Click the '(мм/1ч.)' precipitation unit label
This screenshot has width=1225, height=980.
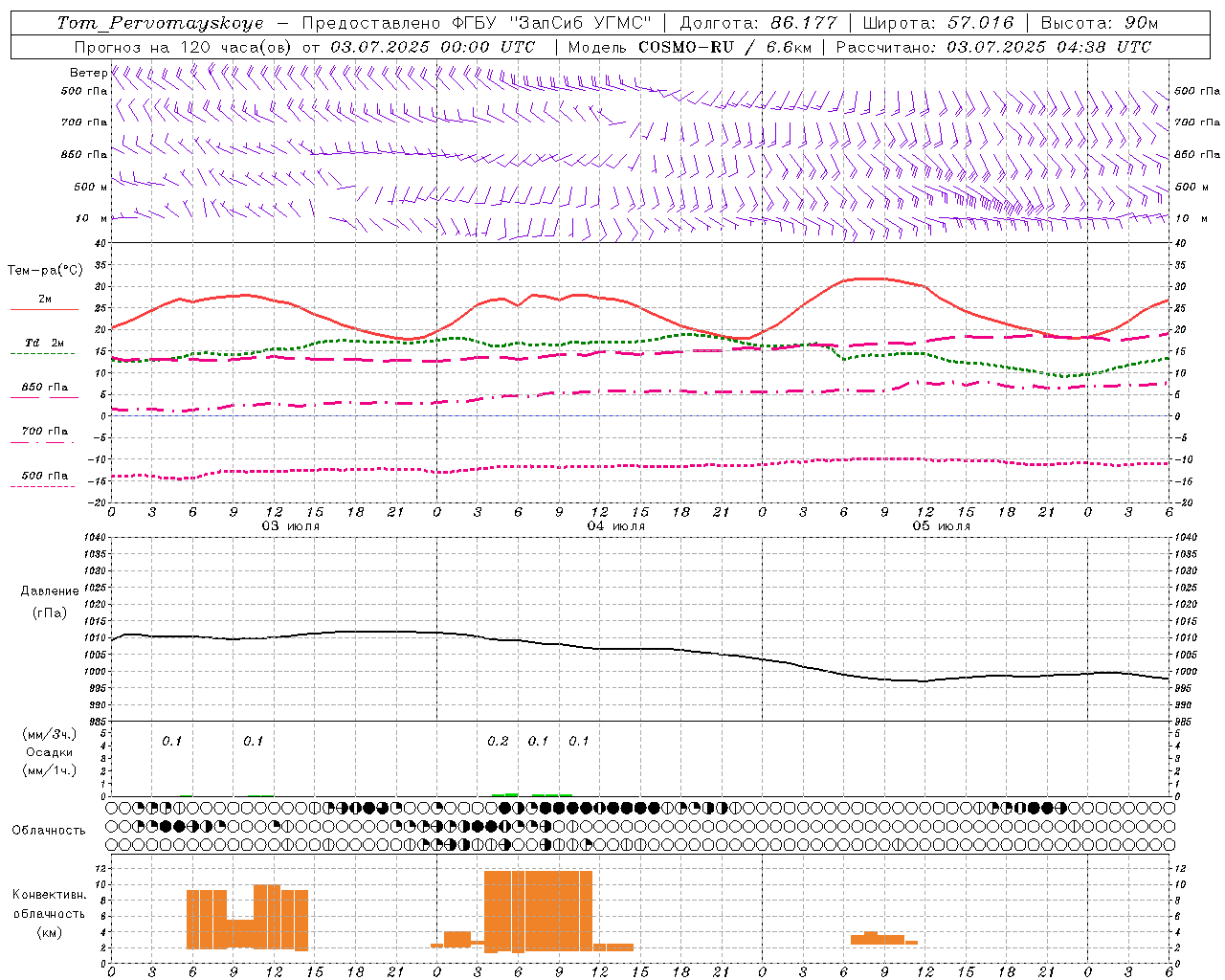pyautogui.click(x=49, y=770)
